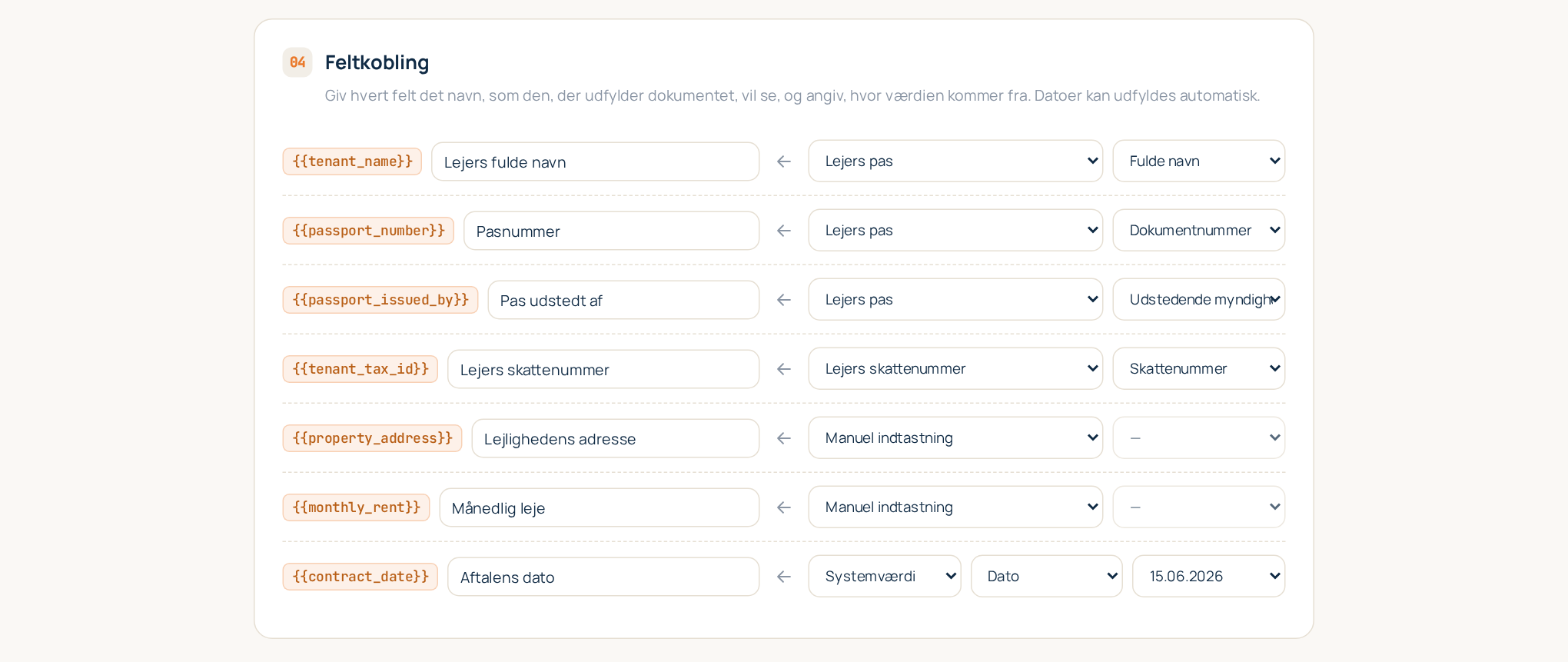This screenshot has height=662, width=1568.
Task: Open the dash dropdown in property_address row
Action: click(x=1199, y=437)
